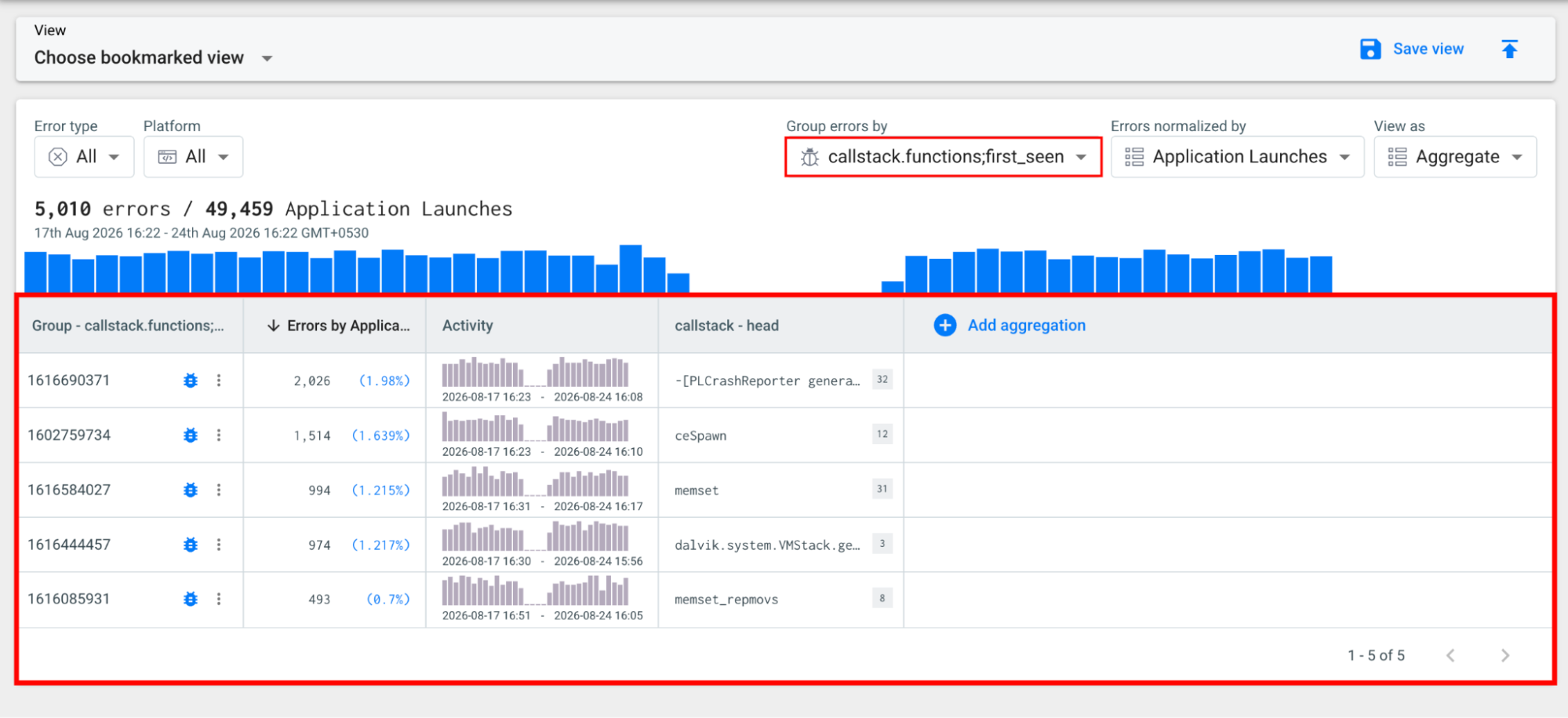Click the stack count badge 12 in ceSpawn row

882,434
